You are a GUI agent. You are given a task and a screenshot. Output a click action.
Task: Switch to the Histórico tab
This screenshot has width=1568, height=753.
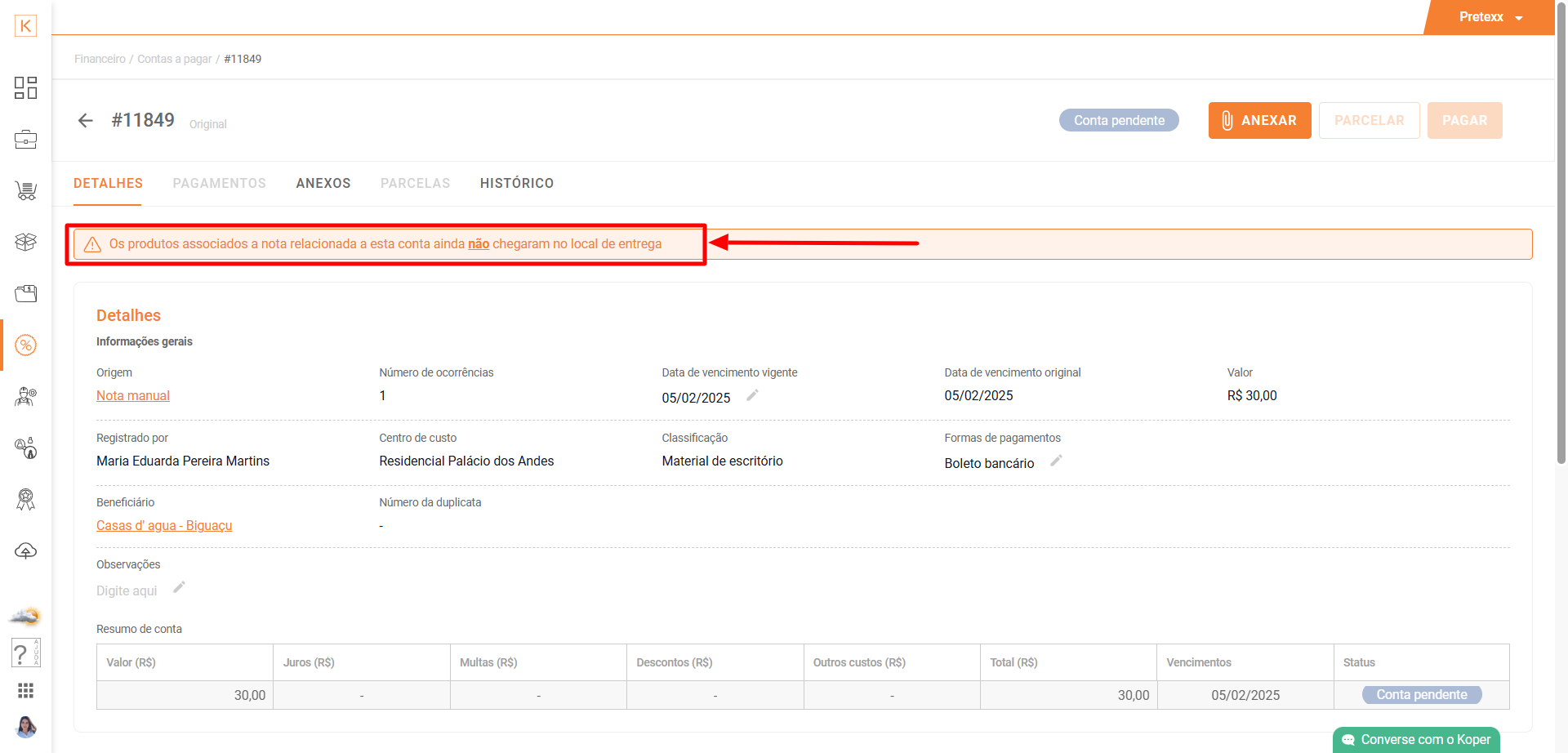point(517,184)
